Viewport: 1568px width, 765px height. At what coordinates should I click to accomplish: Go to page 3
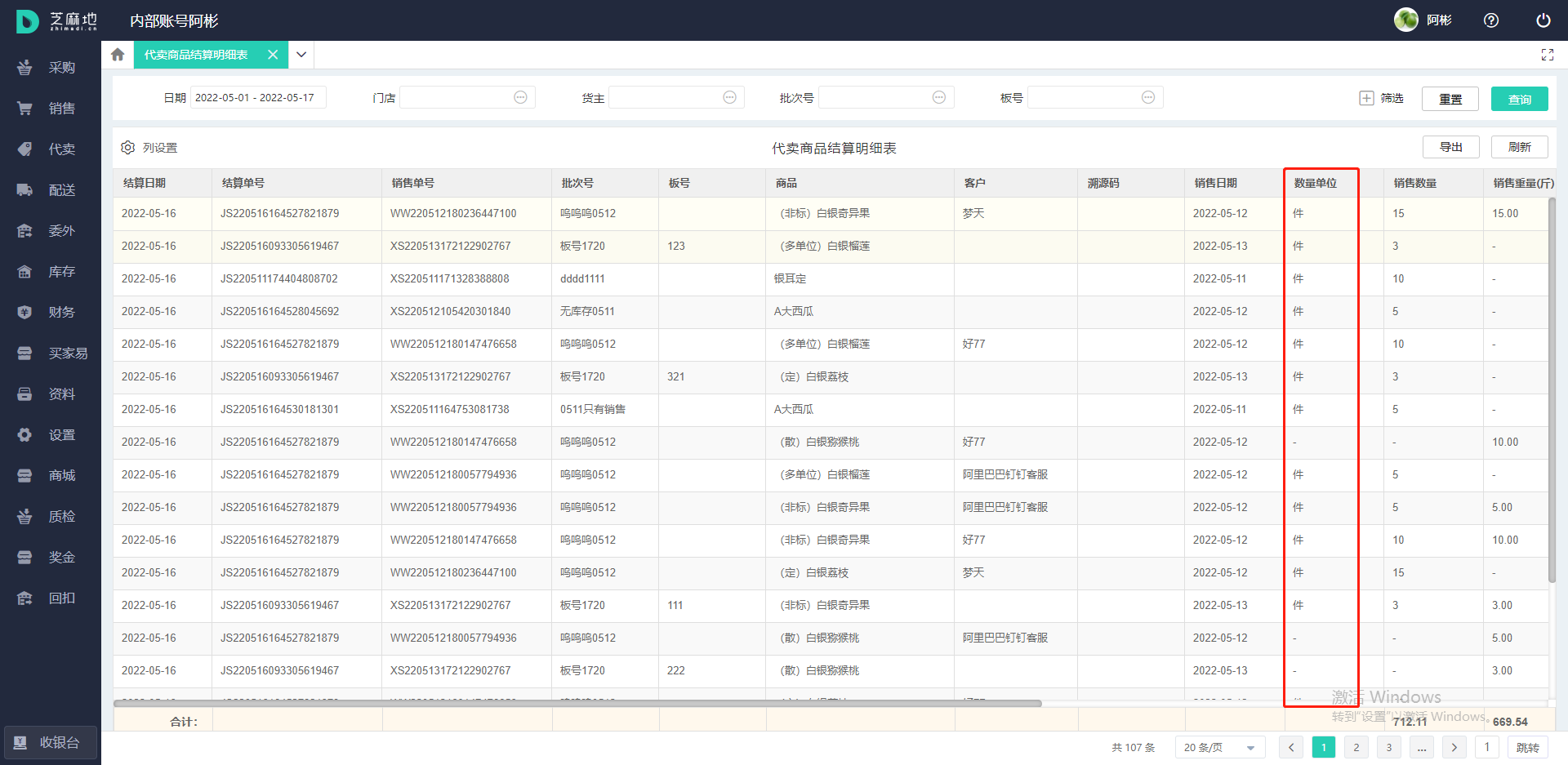coord(1389,747)
